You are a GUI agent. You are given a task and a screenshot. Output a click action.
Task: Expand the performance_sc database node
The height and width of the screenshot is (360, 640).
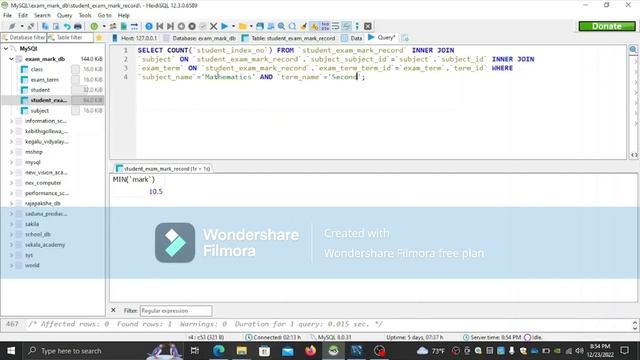click(11, 193)
